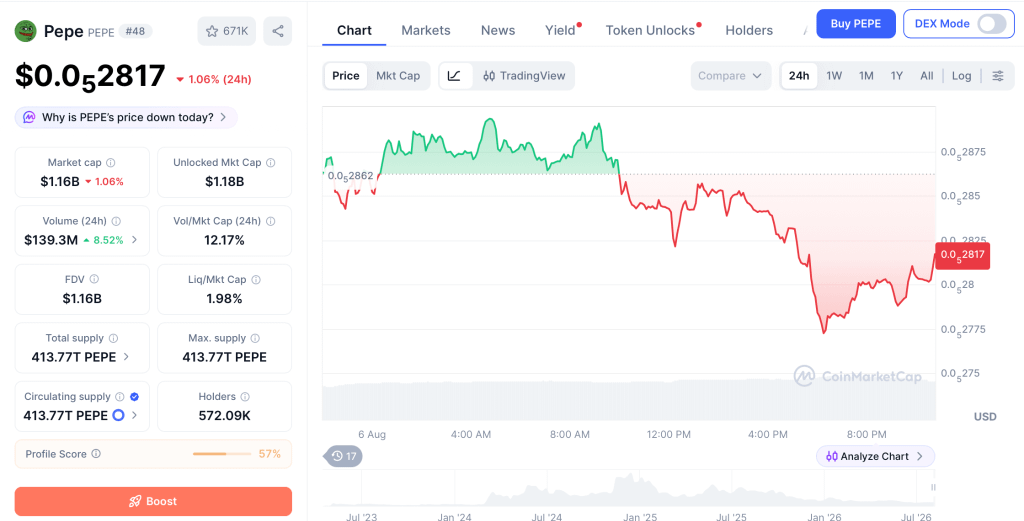Open info icon next to Volume (24h)

[x=116, y=221]
